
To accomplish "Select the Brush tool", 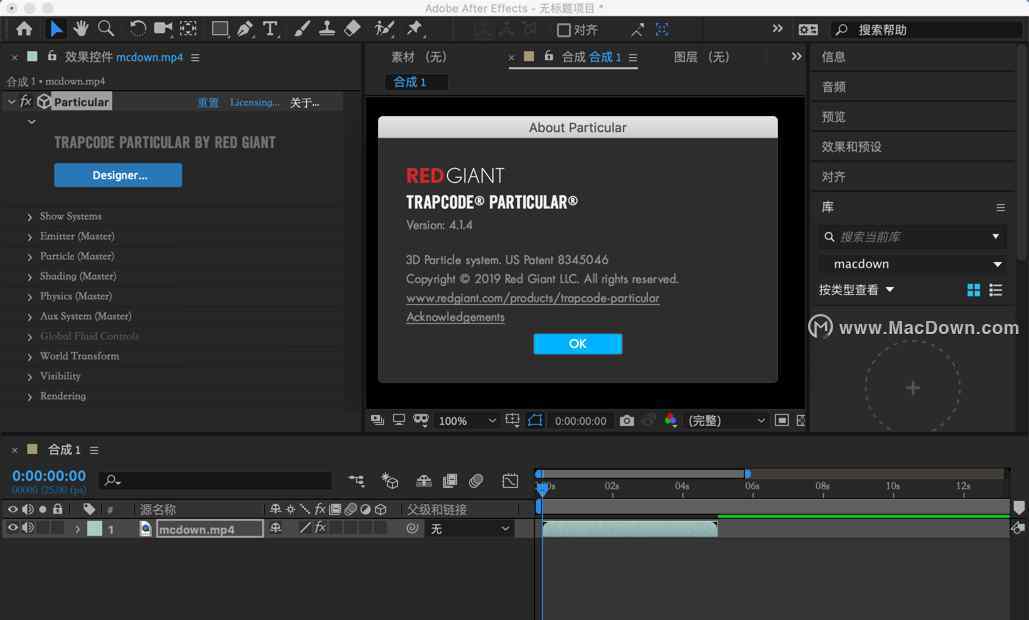I will click(302, 29).
